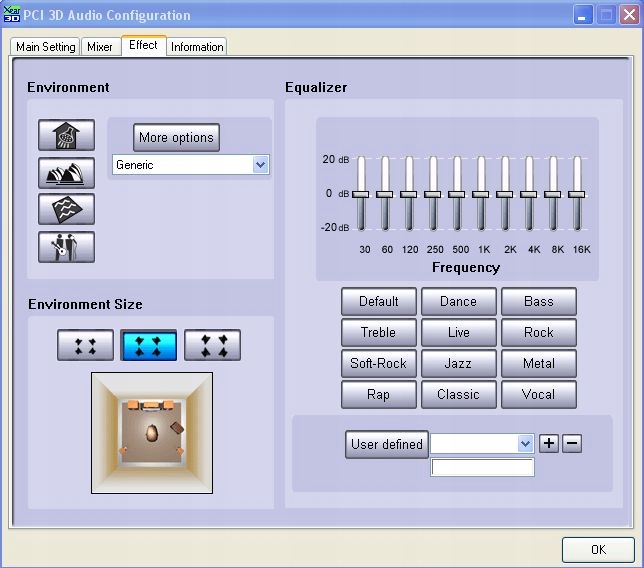Open the Information tab
The width and height of the screenshot is (644, 568).
197,46
